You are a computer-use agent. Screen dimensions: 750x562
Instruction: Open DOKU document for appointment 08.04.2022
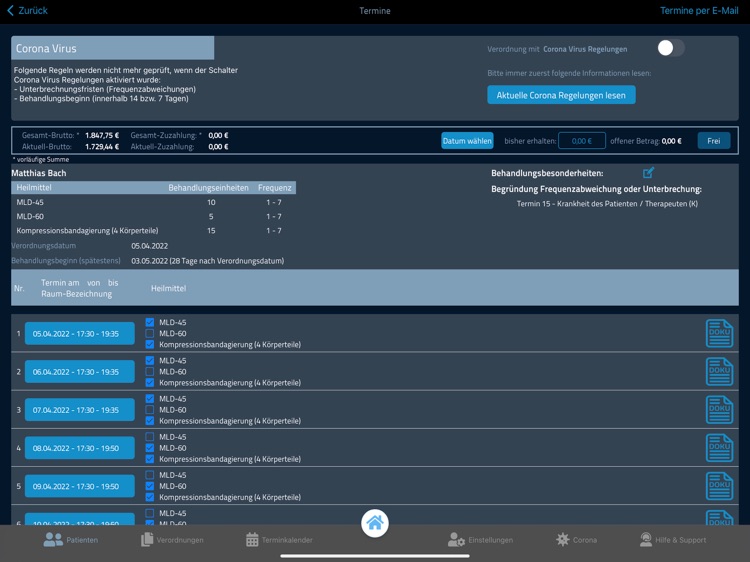pos(719,448)
